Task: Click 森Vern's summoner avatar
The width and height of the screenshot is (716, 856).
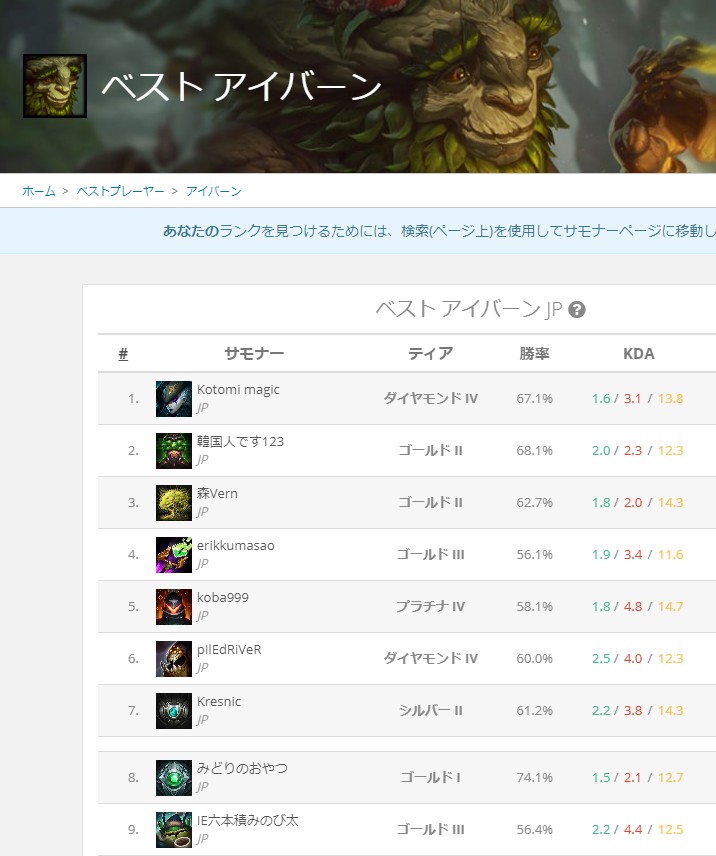Action: coord(174,503)
